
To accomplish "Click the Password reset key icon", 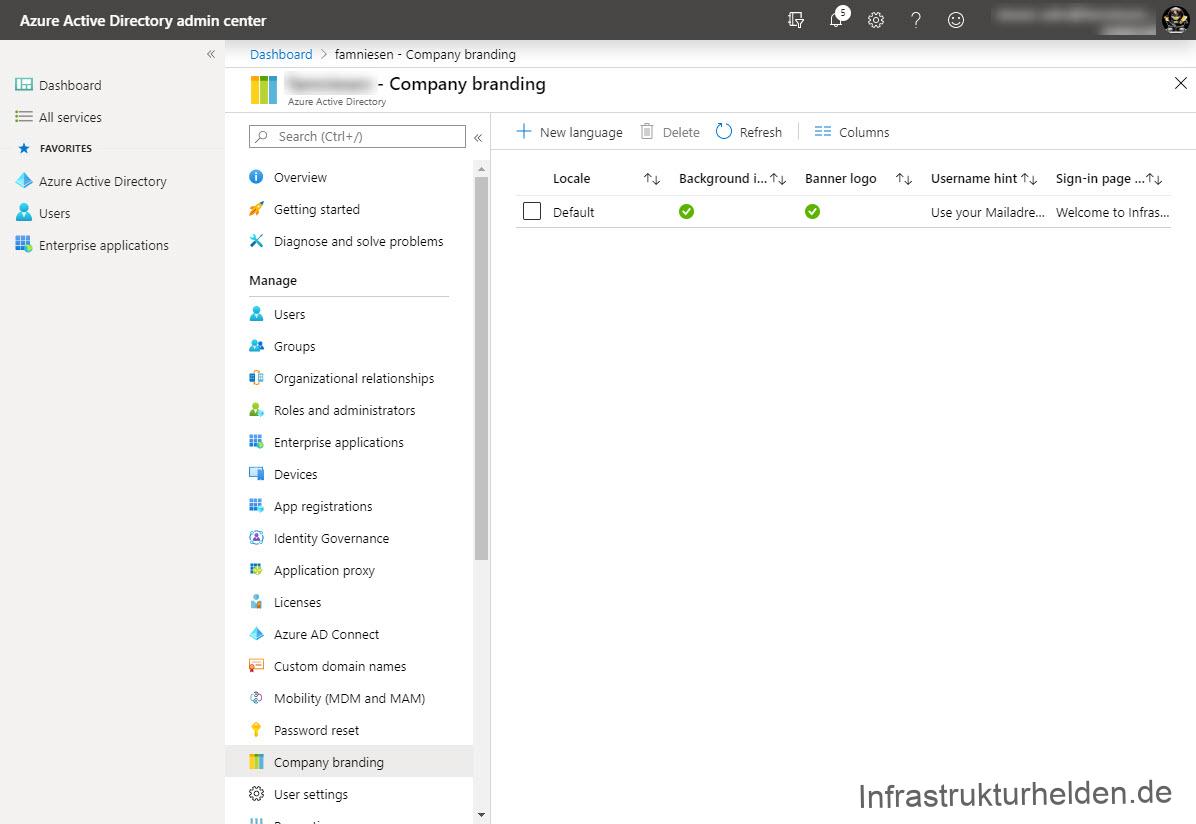I will click(x=256, y=730).
